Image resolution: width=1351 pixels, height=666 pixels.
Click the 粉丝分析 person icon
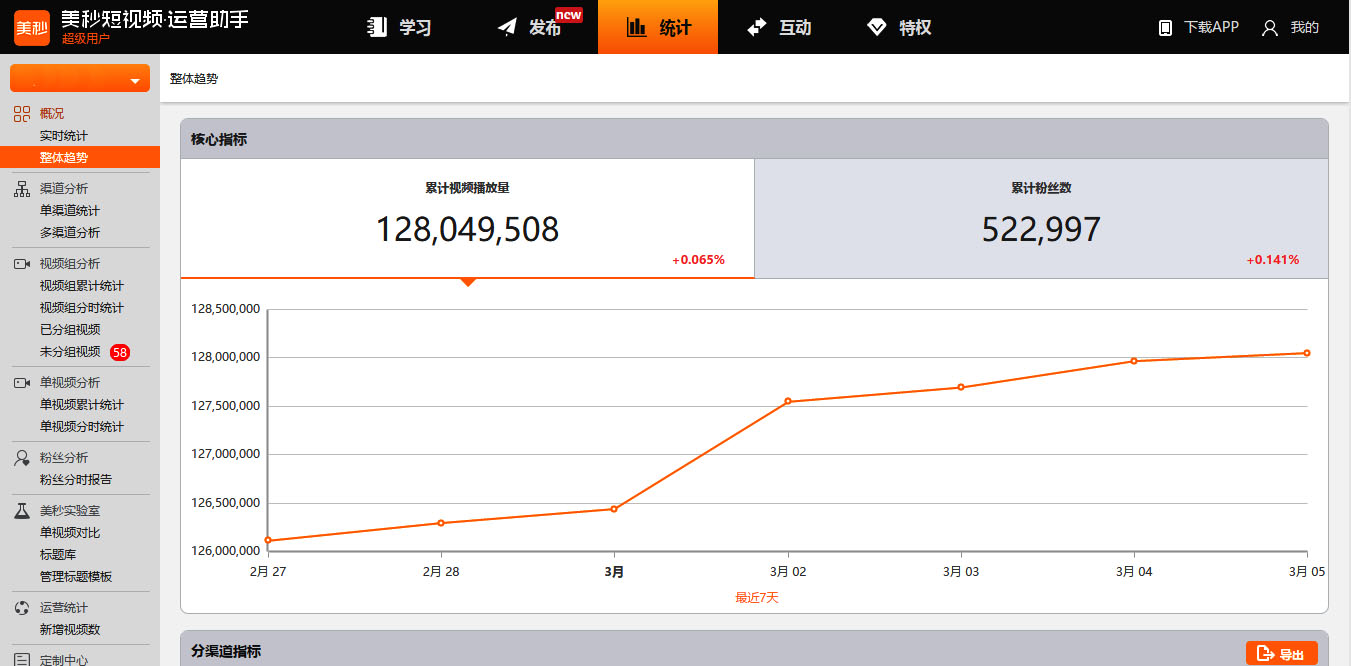21,457
